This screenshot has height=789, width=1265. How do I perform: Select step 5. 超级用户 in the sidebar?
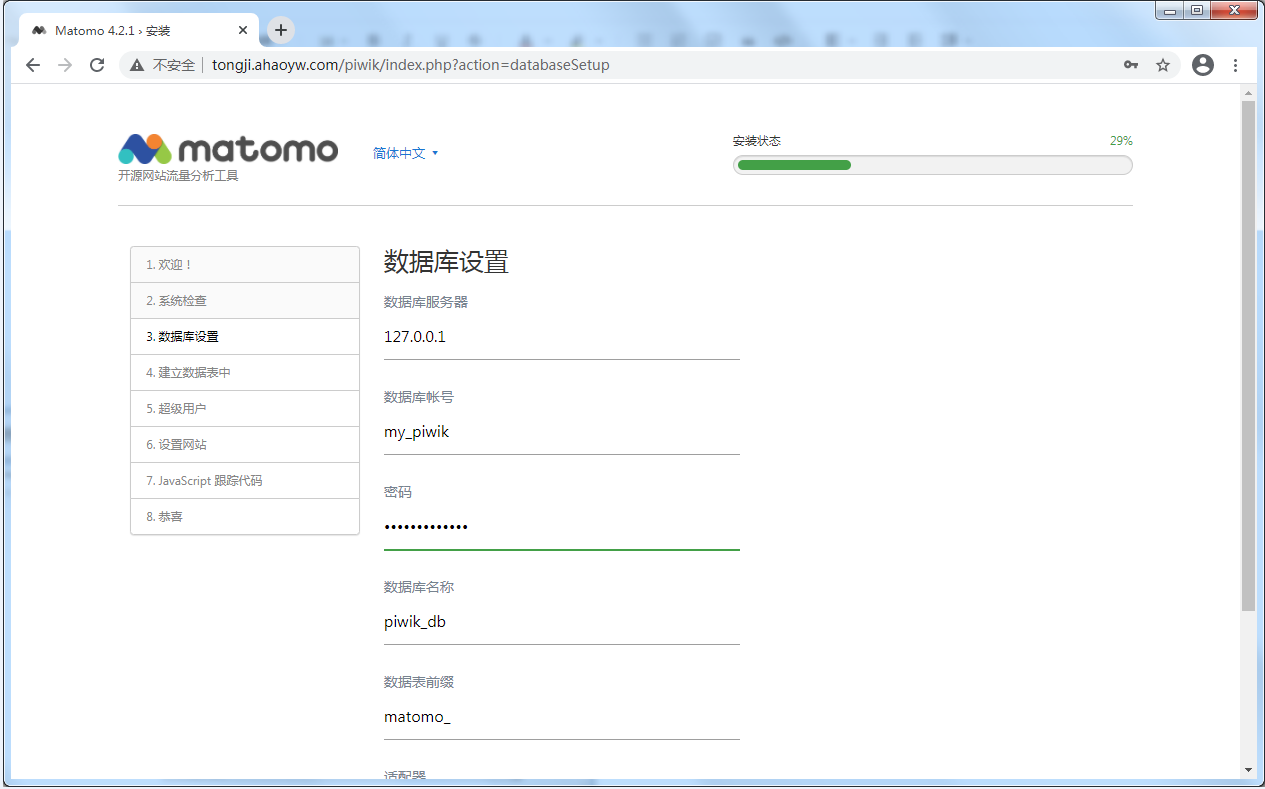coord(245,409)
